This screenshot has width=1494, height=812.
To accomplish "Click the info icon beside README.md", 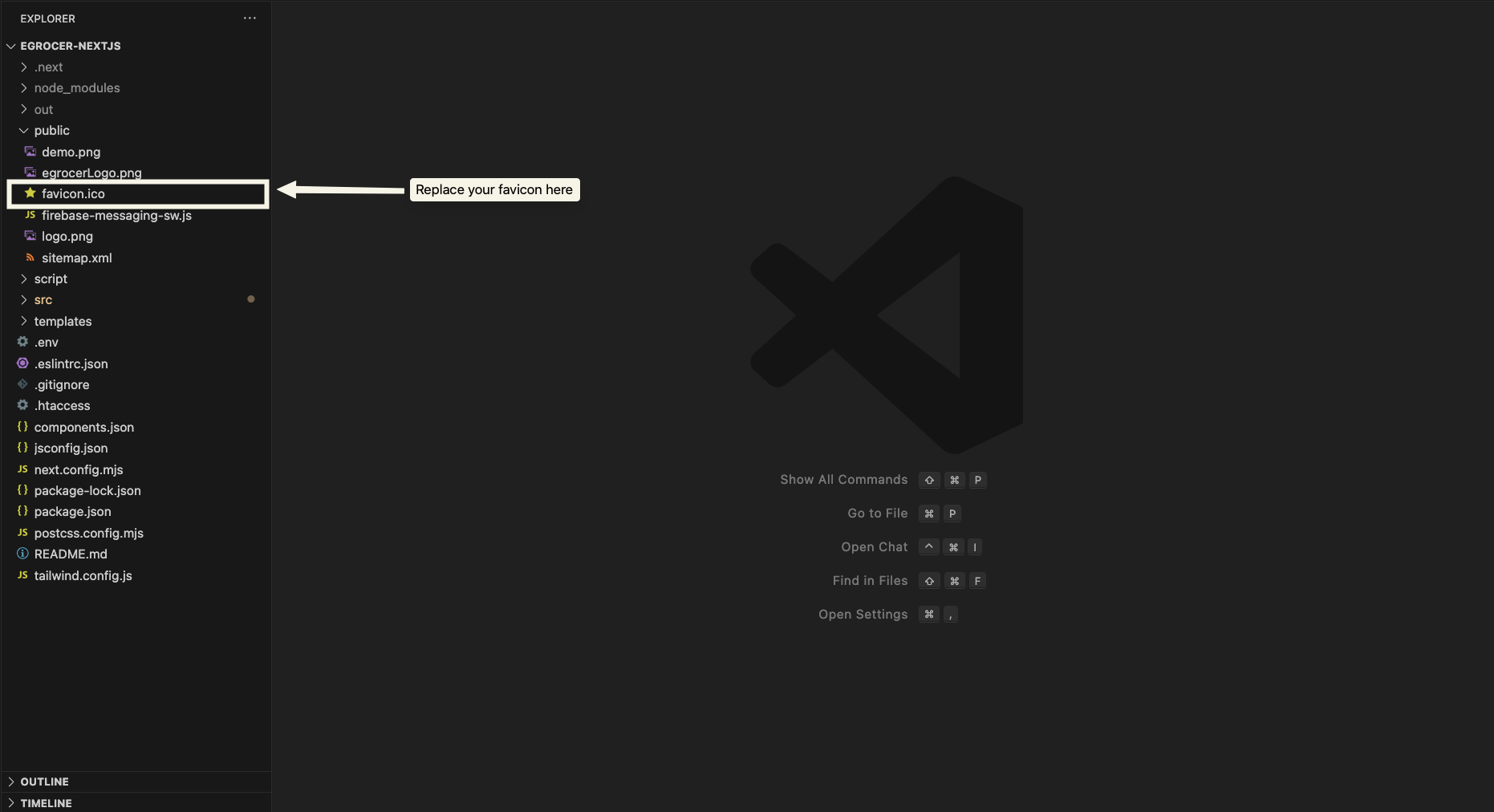I will point(22,554).
